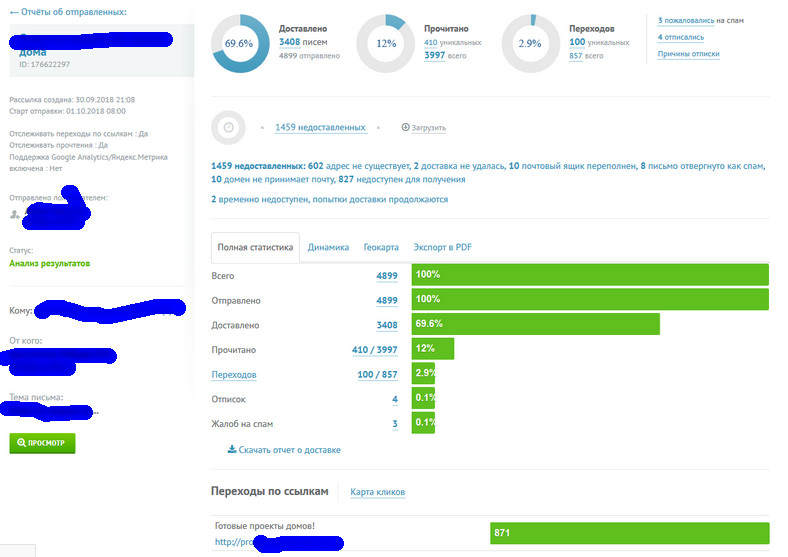
Task: Open the 1459 недоставленных link
Action: (x=320, y=127)
